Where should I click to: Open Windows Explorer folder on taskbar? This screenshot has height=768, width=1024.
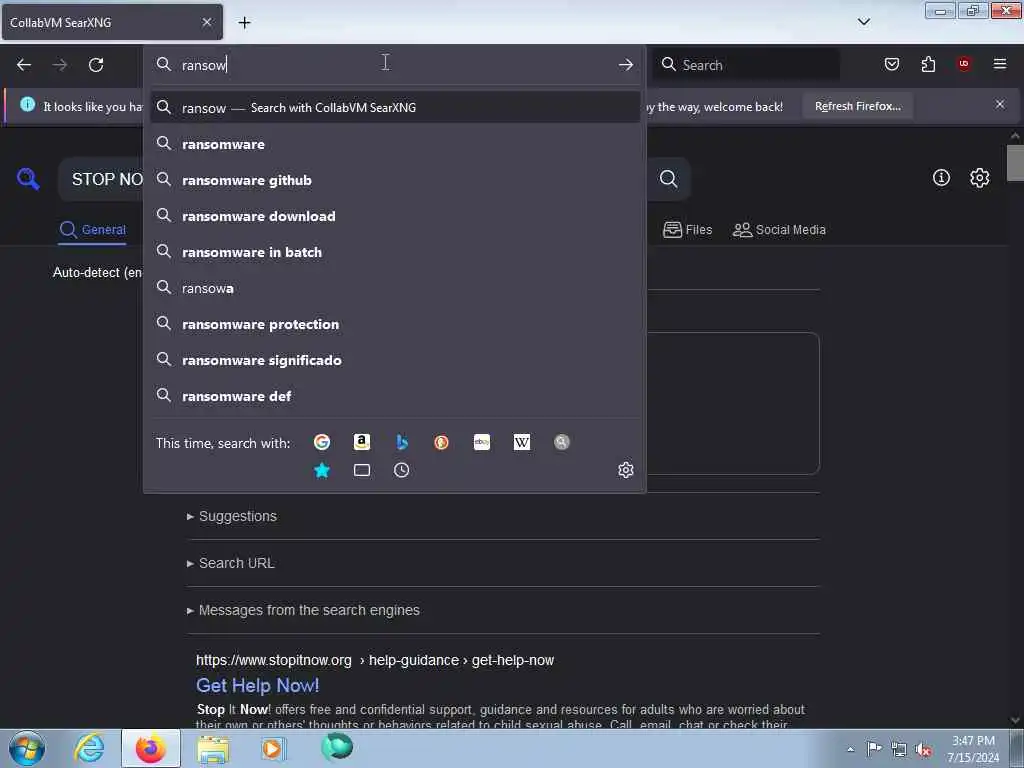(x=213, y=748)
